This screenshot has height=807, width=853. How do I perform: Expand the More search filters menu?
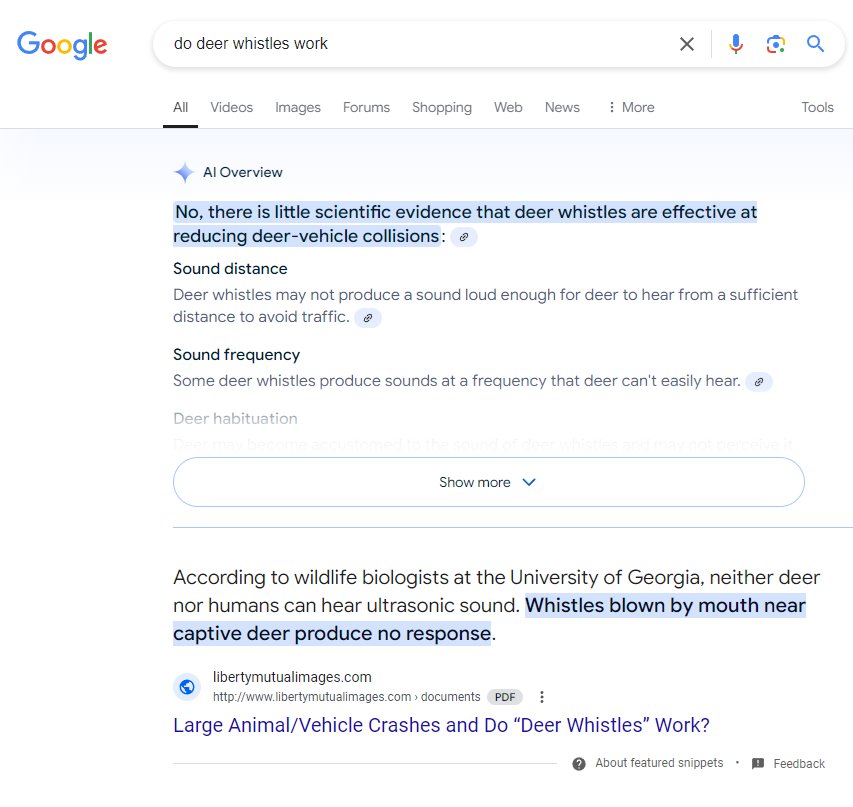coord(632,107)
